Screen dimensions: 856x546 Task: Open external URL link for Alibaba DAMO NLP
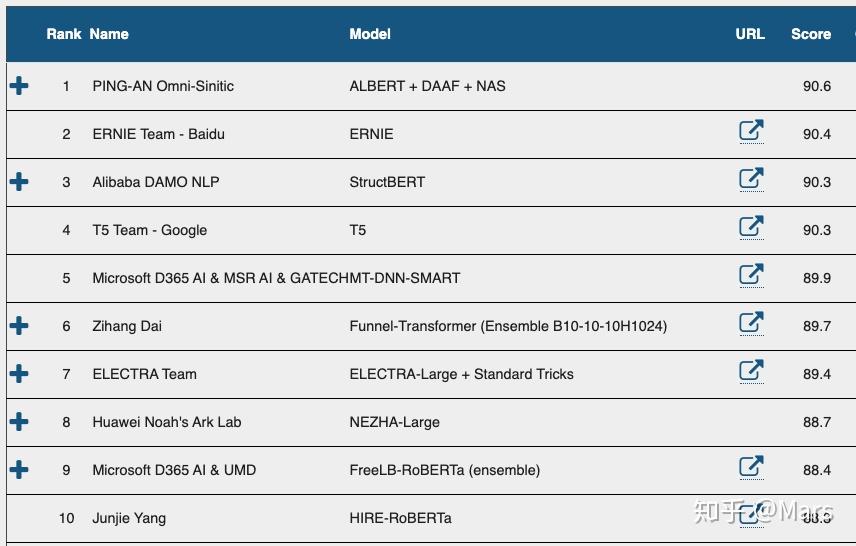click(x=750, y=180)
